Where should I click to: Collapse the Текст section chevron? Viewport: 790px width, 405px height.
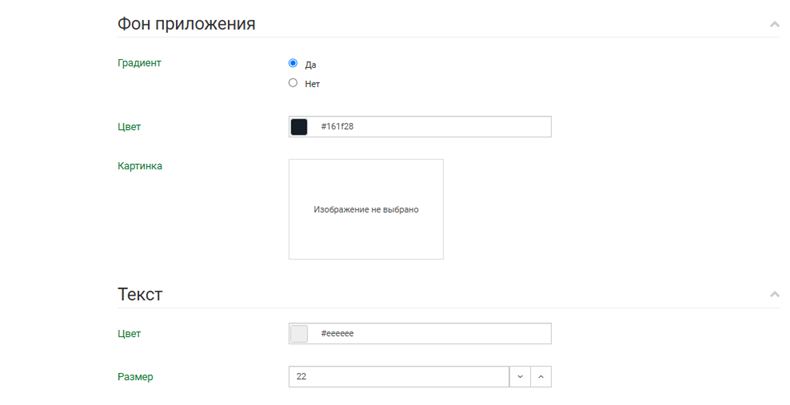pos(774,295)
